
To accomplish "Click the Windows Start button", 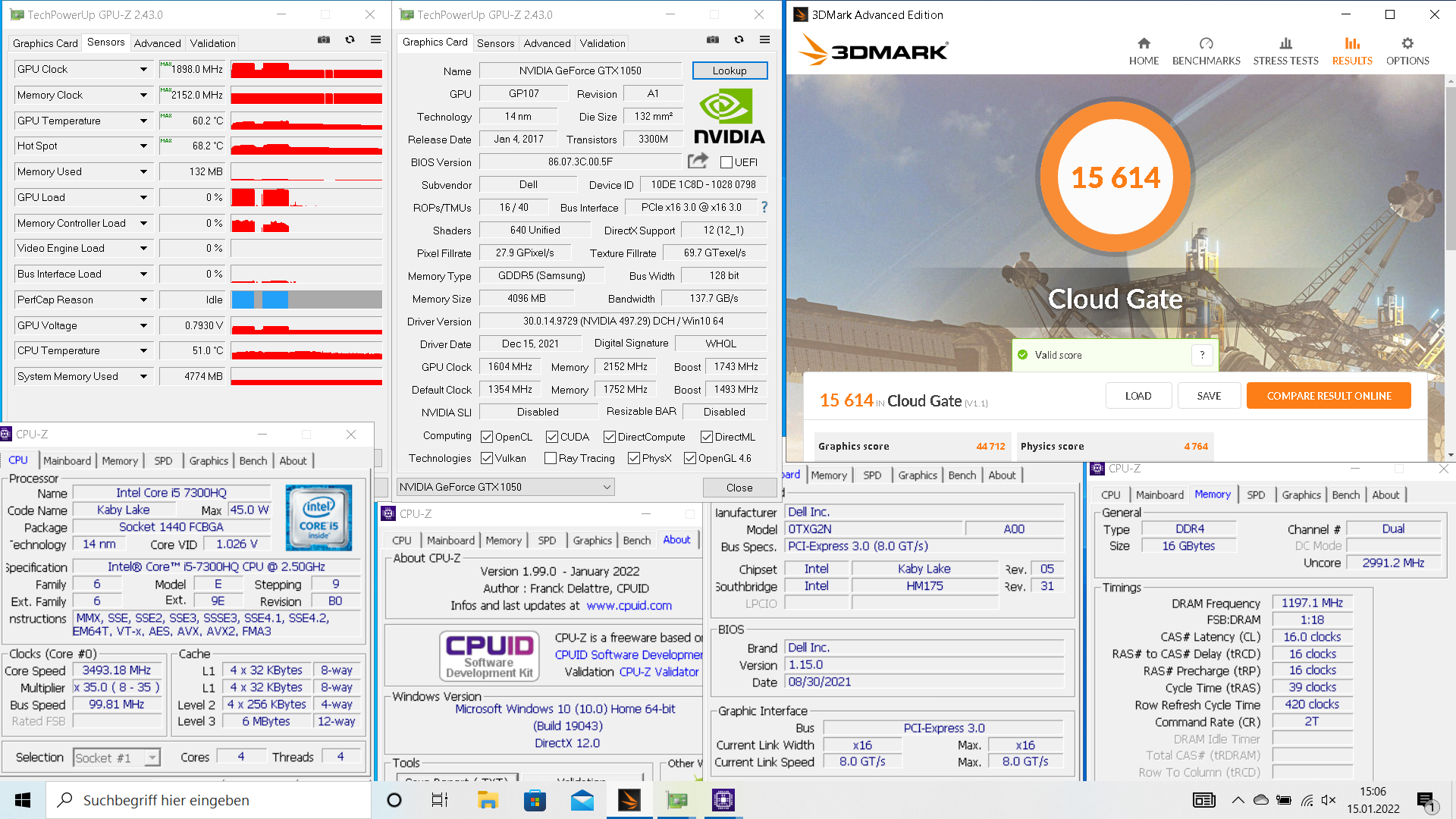I will pos(23,800).
